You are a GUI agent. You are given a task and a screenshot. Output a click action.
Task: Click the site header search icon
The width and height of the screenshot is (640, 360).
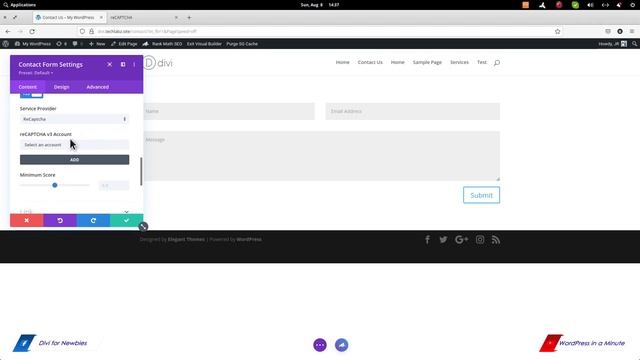click(x=497, y=62)
